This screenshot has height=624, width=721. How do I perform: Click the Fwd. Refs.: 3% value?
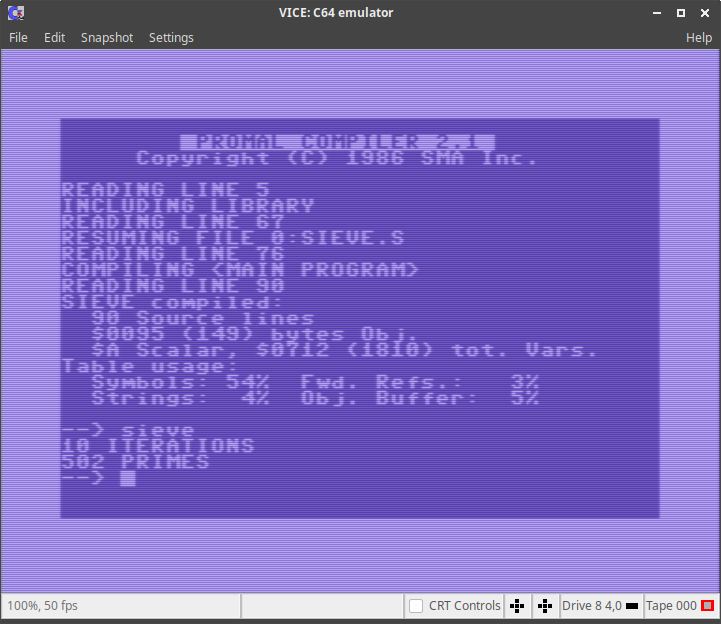point(419,383)
